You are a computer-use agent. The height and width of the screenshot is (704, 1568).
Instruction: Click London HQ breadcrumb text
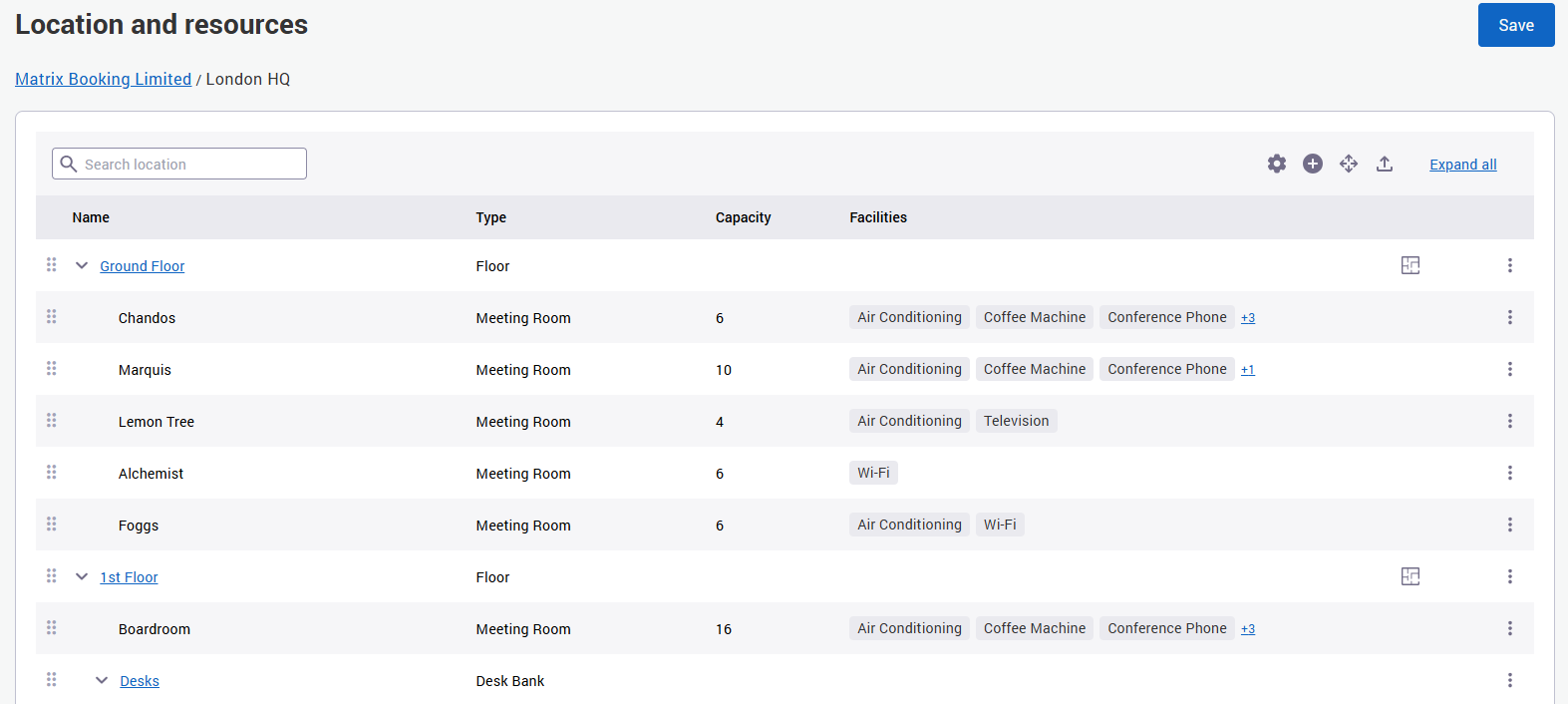point(248,79)
